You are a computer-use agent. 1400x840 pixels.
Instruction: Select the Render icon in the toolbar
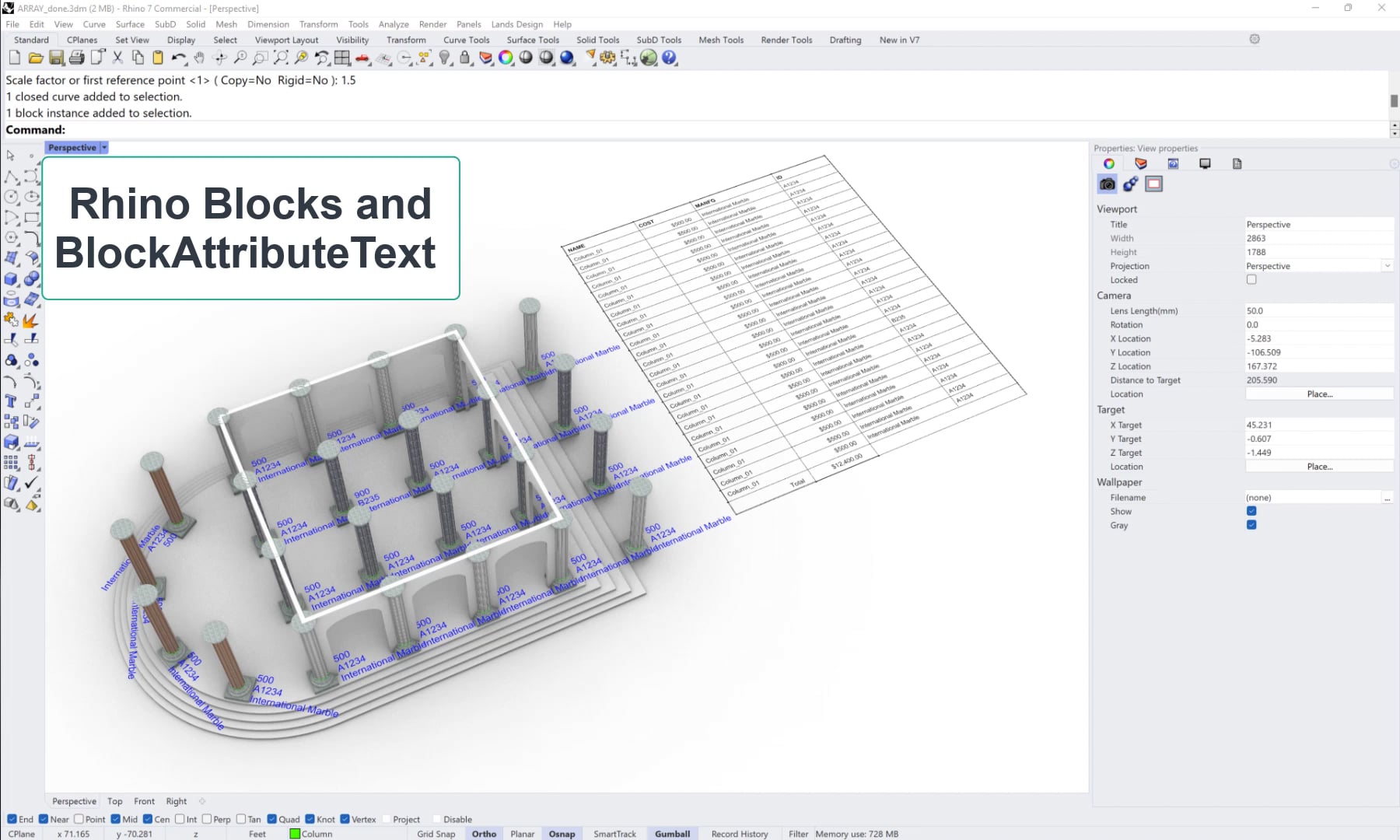click(567, 58)
